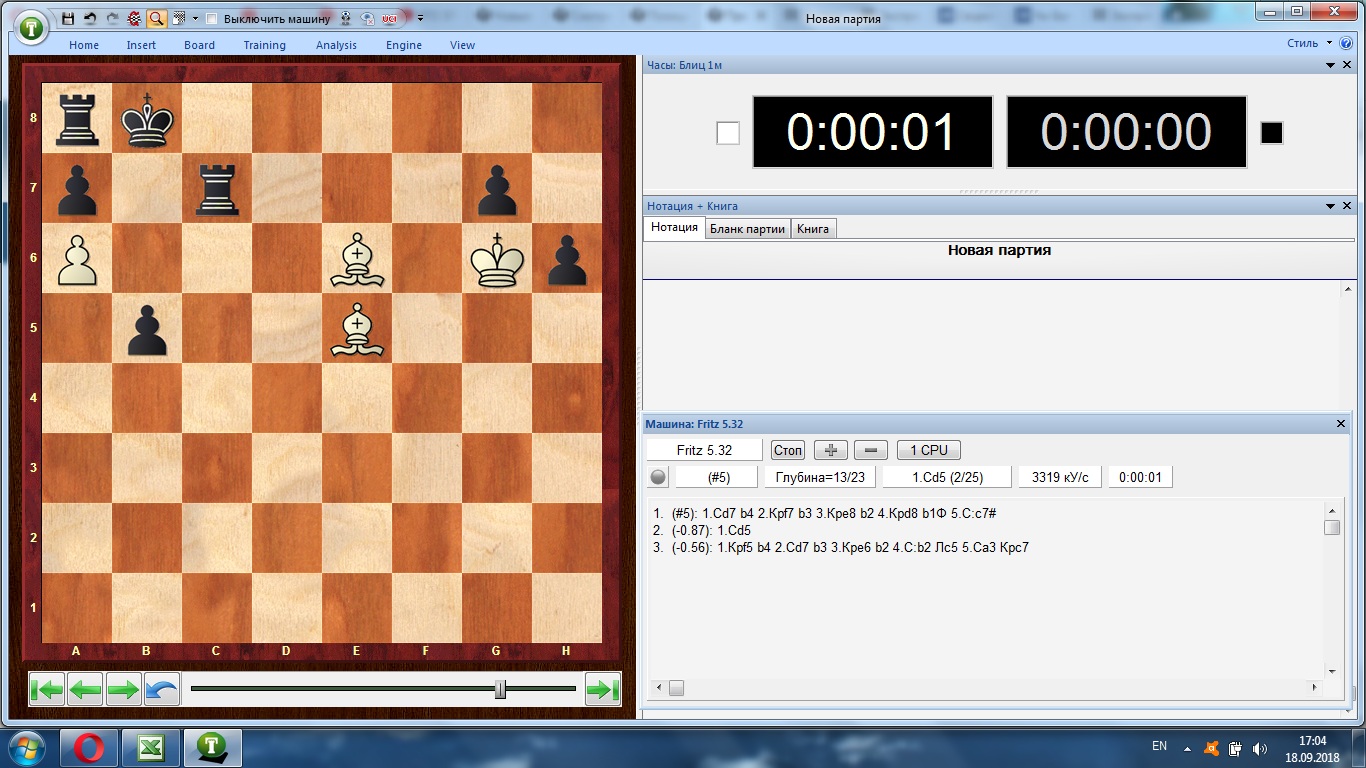Open the Board ribbon tab

199,45
